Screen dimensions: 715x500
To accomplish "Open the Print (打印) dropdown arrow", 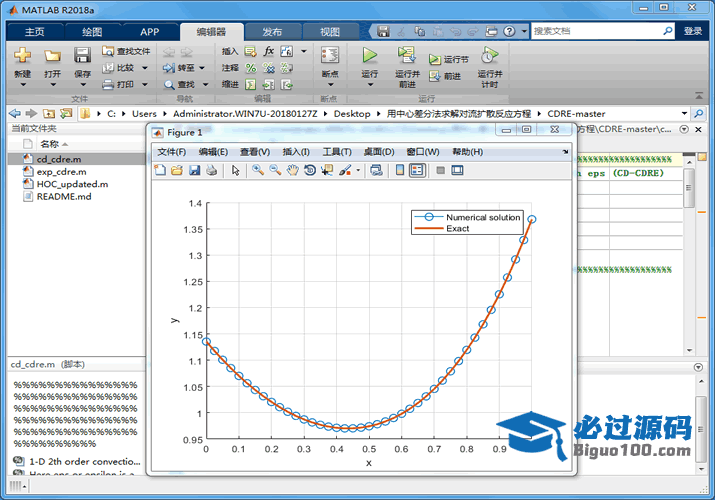I will click(x=145, y=84).
